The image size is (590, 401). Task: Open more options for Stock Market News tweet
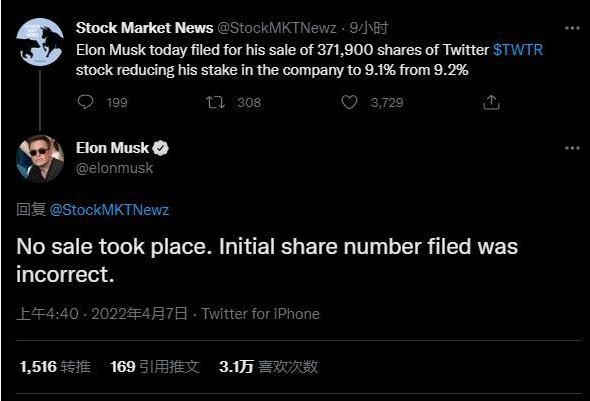click(x=572, y=28)
